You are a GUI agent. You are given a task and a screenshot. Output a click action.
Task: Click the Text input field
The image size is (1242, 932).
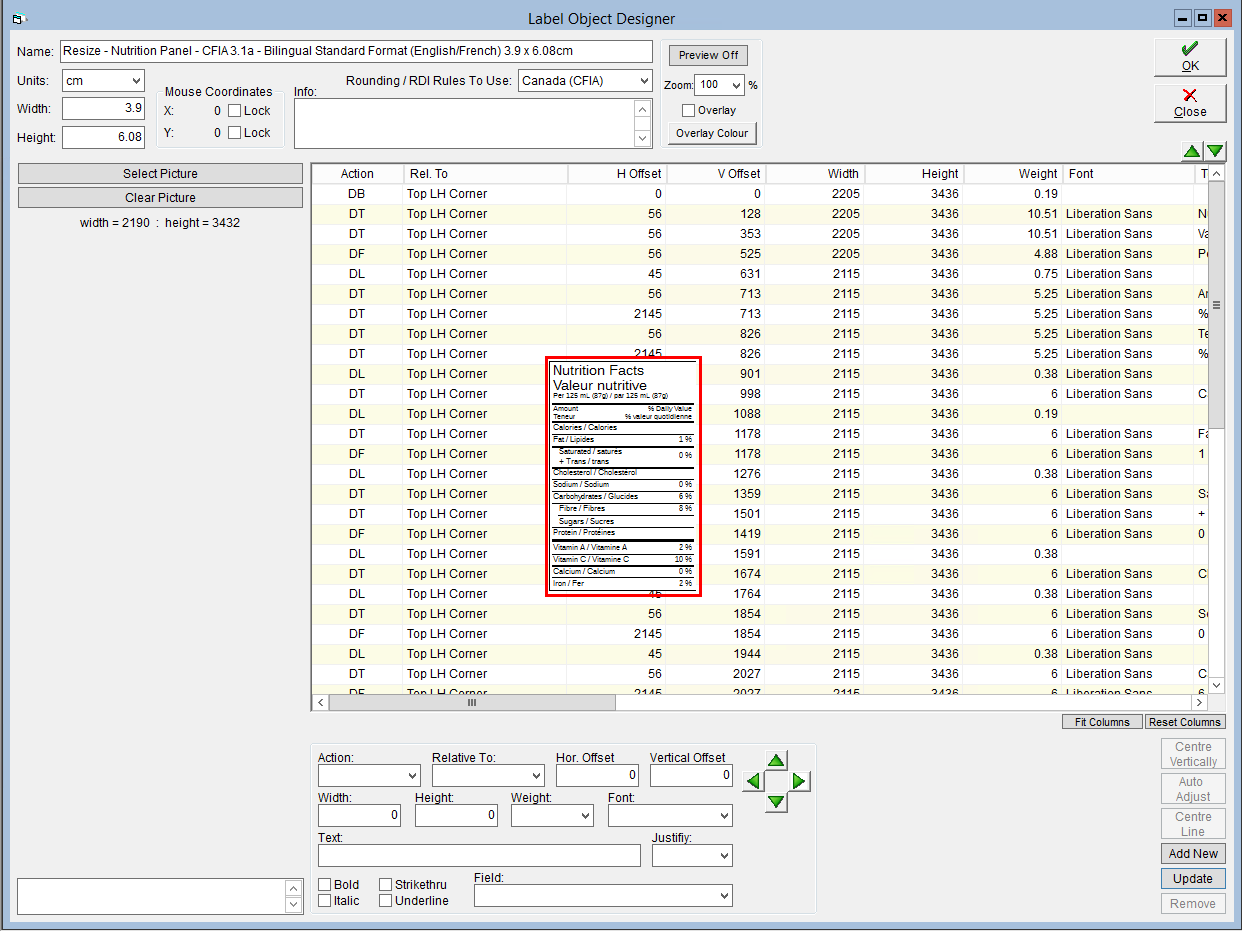tap(479, 856)
